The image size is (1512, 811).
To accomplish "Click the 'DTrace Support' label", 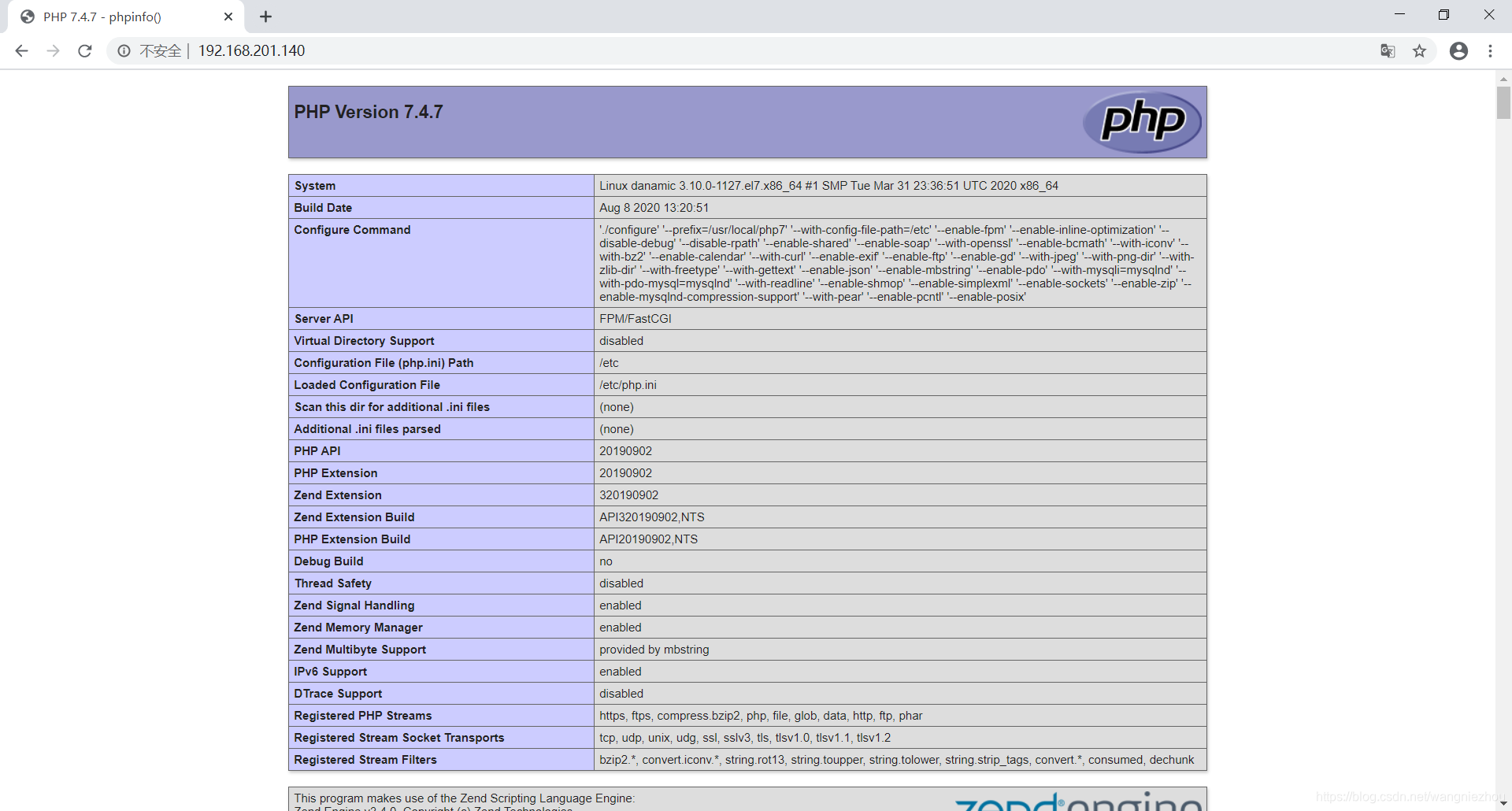I will [338, 694].
